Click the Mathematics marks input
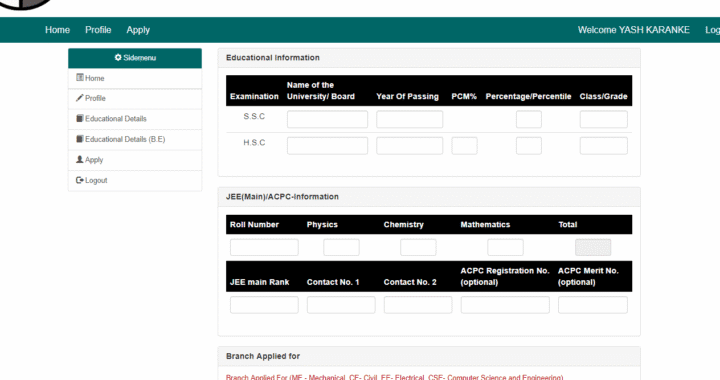Viewport: 720px width, 380px height. [x=505, y=247]
